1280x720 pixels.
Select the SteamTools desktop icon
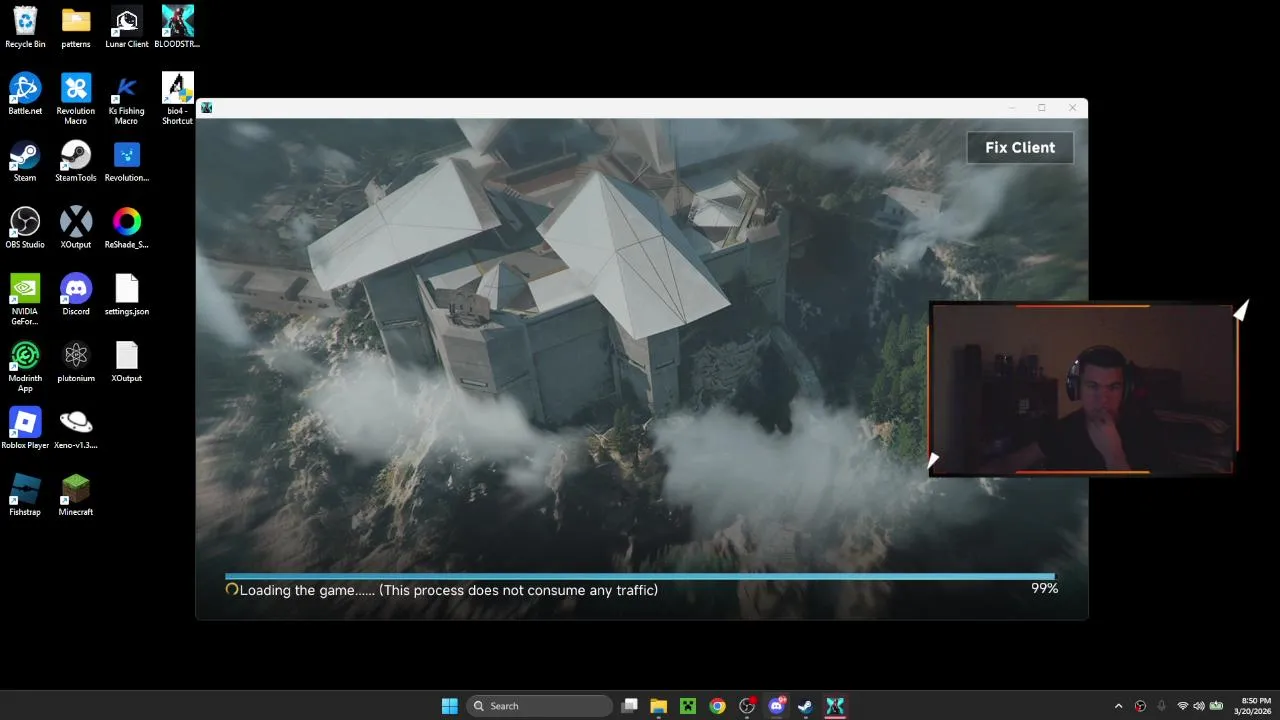click(x=76, y=161)
